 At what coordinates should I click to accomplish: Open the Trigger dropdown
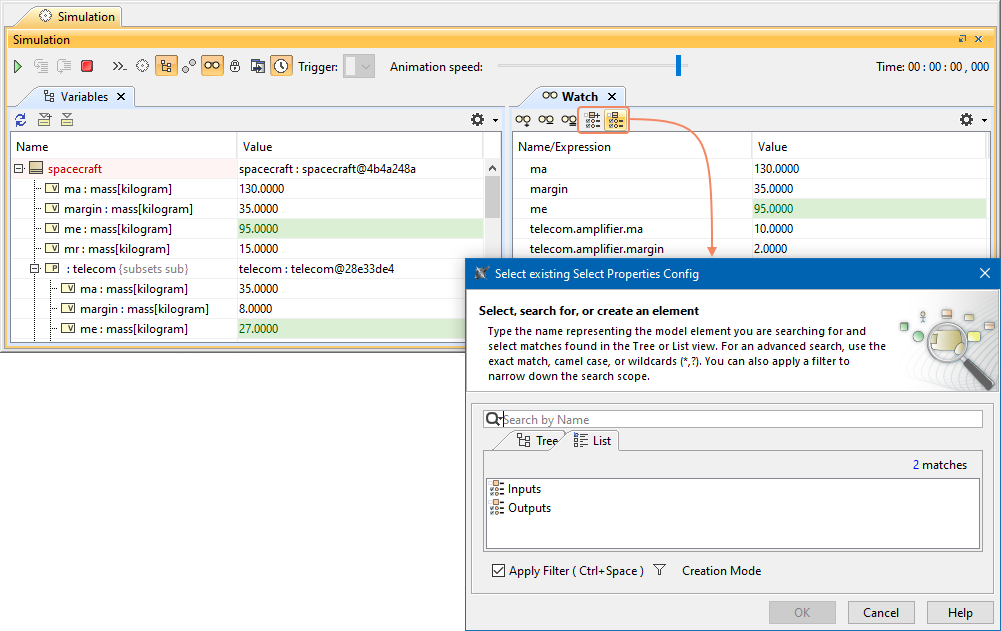(358, 67)
